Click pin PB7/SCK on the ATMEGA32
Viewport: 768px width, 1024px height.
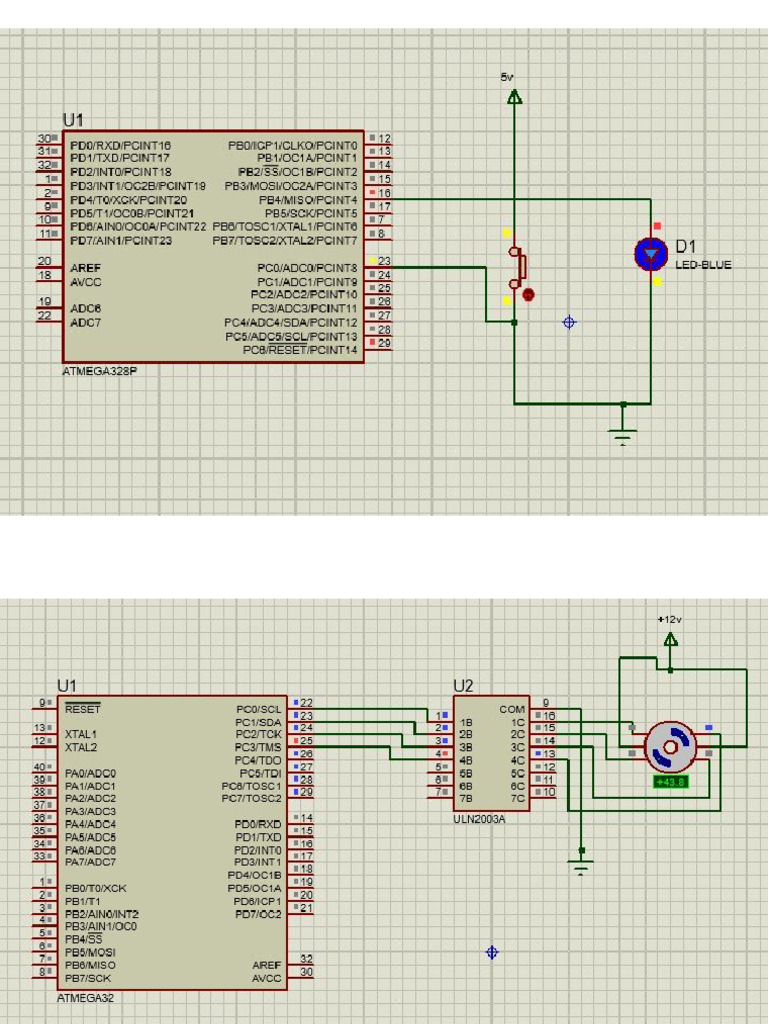tap(88, 978)
